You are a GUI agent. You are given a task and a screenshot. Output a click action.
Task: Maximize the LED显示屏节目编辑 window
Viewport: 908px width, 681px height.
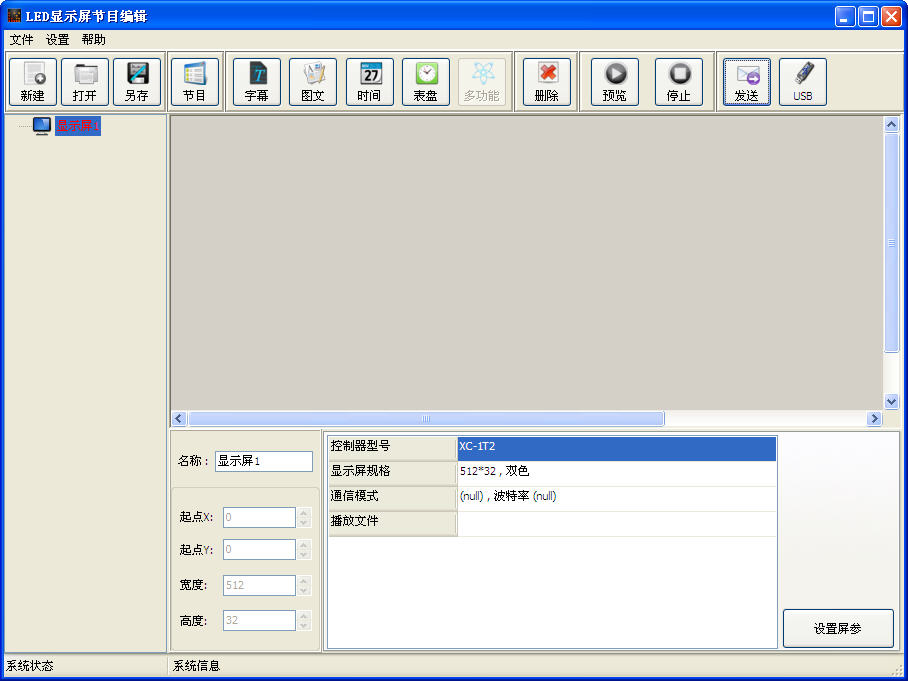(868, 16)
